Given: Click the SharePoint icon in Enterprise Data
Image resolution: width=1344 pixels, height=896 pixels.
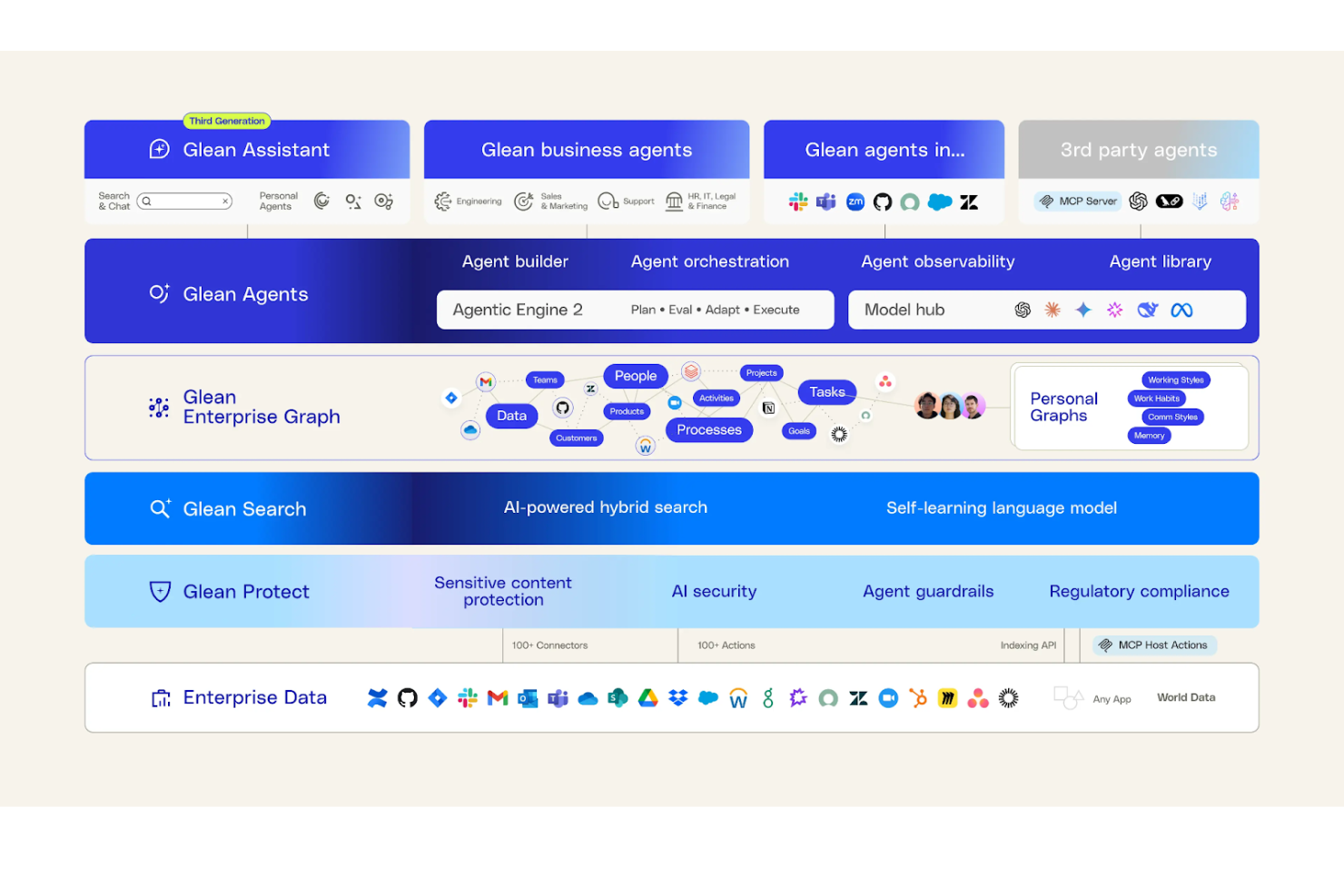Looking at the screenshot, I should coord(618,698).
